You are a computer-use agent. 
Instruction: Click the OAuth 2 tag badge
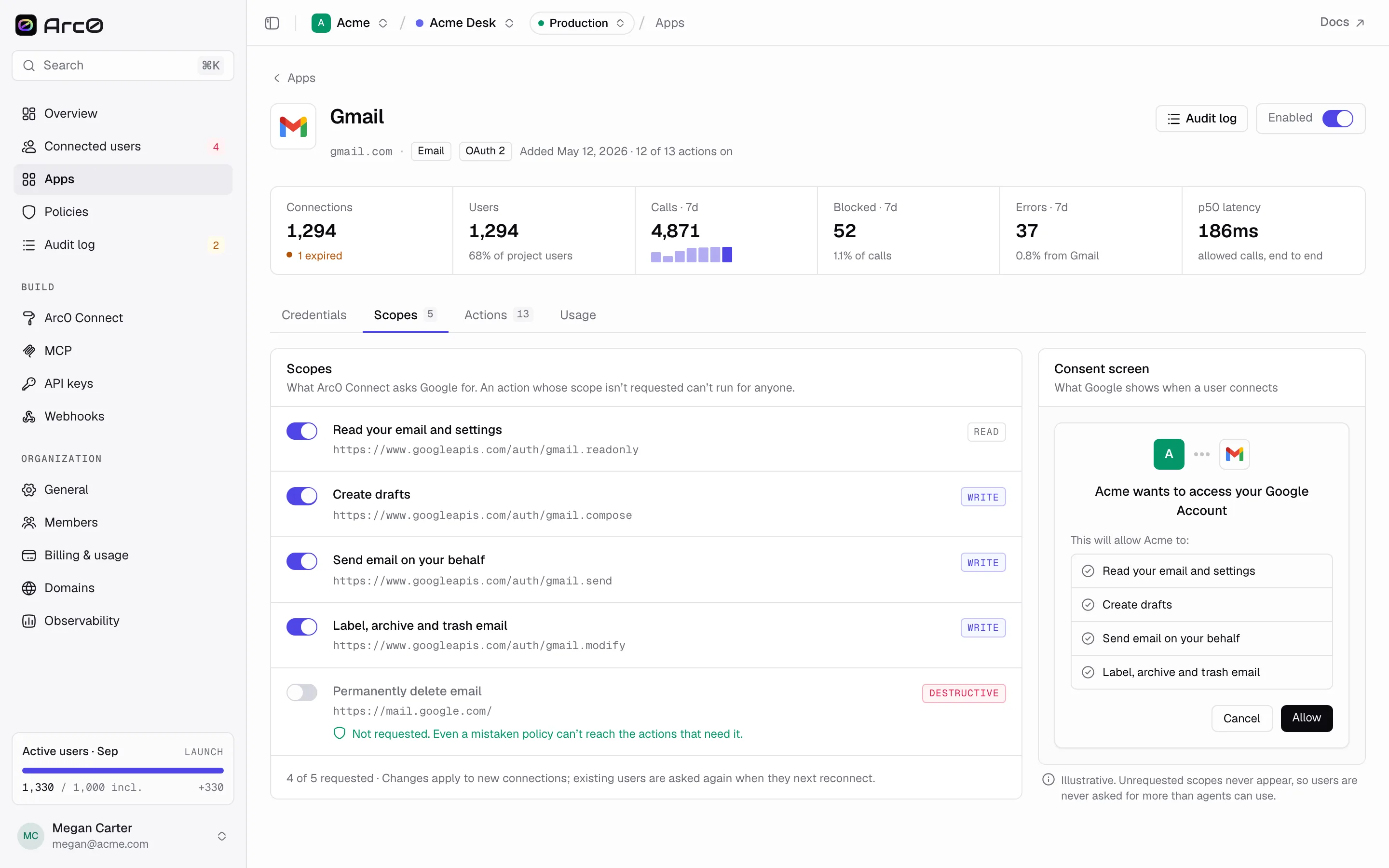[x=485, y=151]
